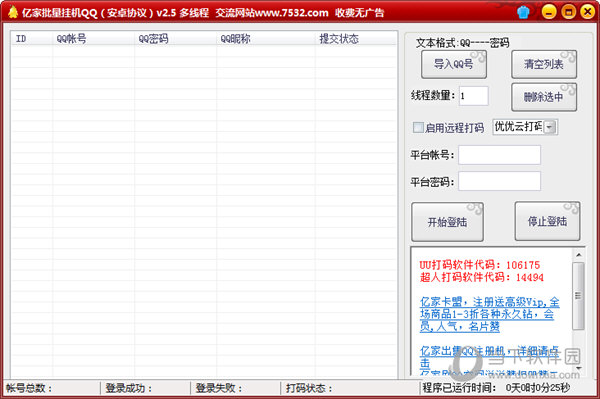Focus the 平台密码 input field
The image size is (600, 399).
(x=499, y=181)
